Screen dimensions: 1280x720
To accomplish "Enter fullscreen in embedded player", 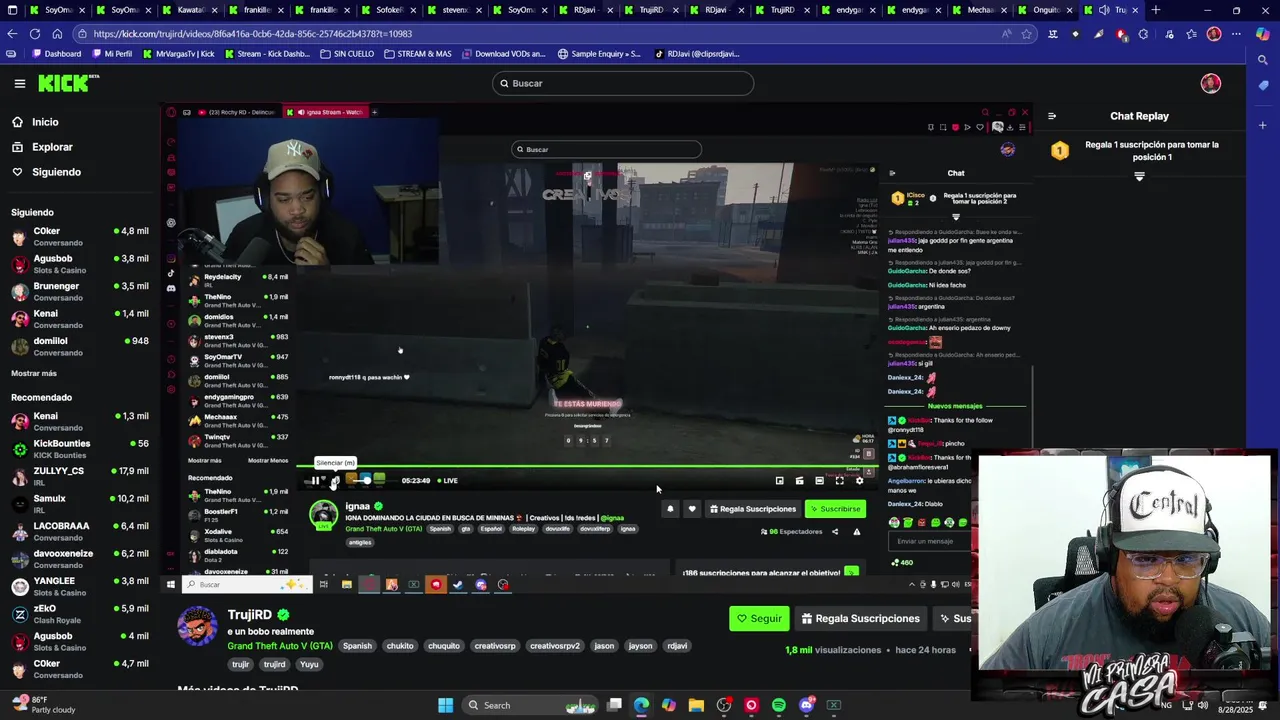I will click(839, 481).
